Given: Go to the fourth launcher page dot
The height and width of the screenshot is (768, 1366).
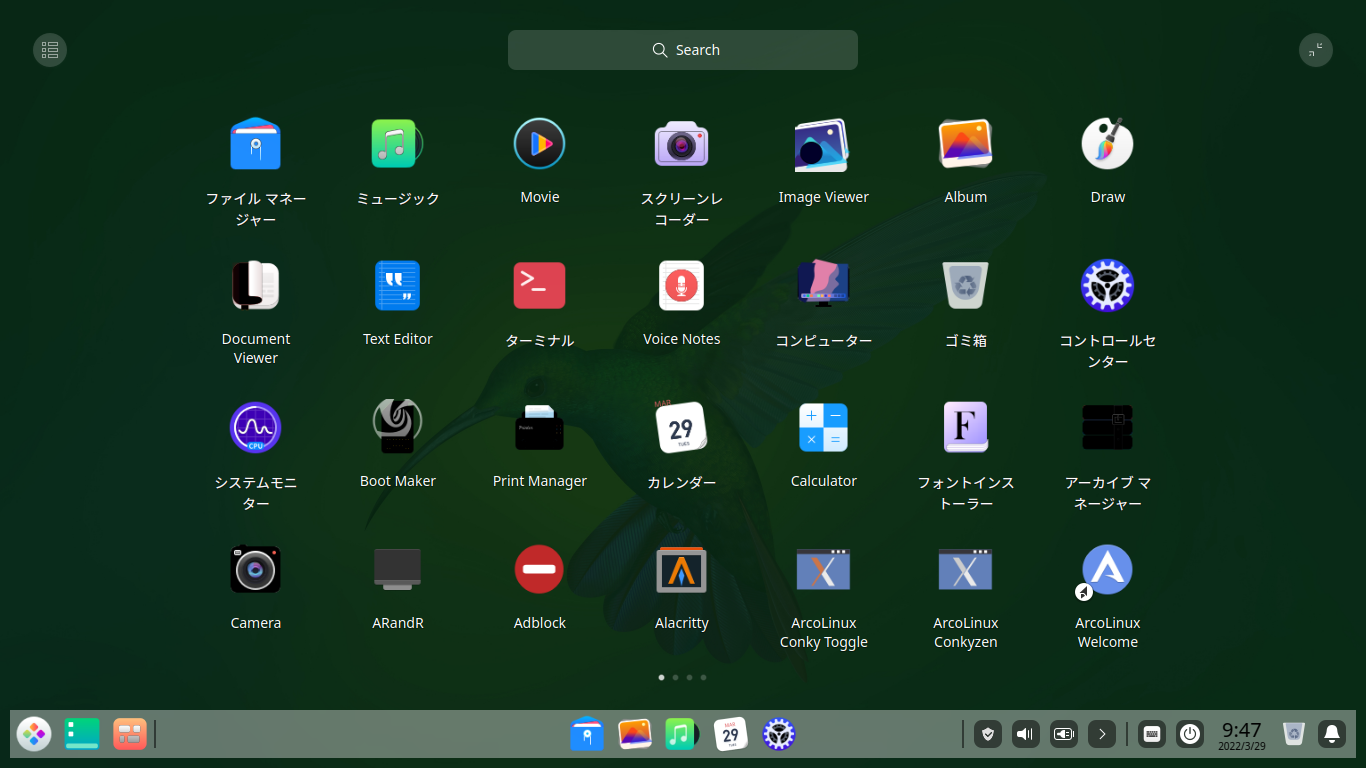Looking at the screenshot, I should (x=703, y=677).
